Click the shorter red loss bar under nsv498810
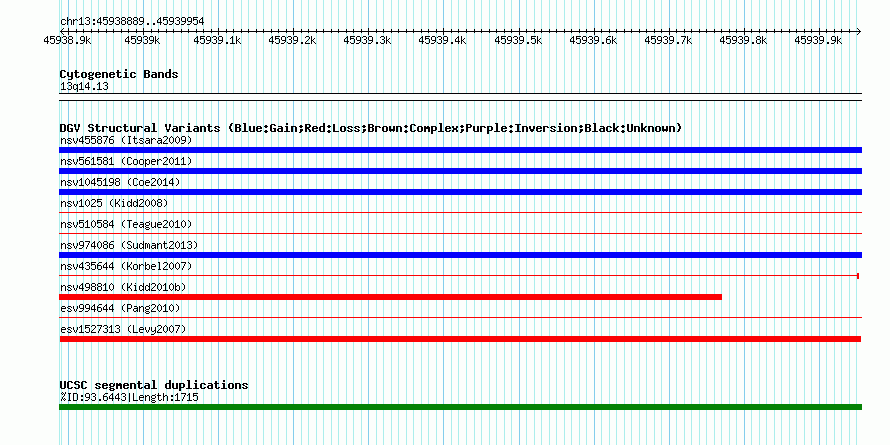Screen dimensions: 890x445 [x=391, y=297]
